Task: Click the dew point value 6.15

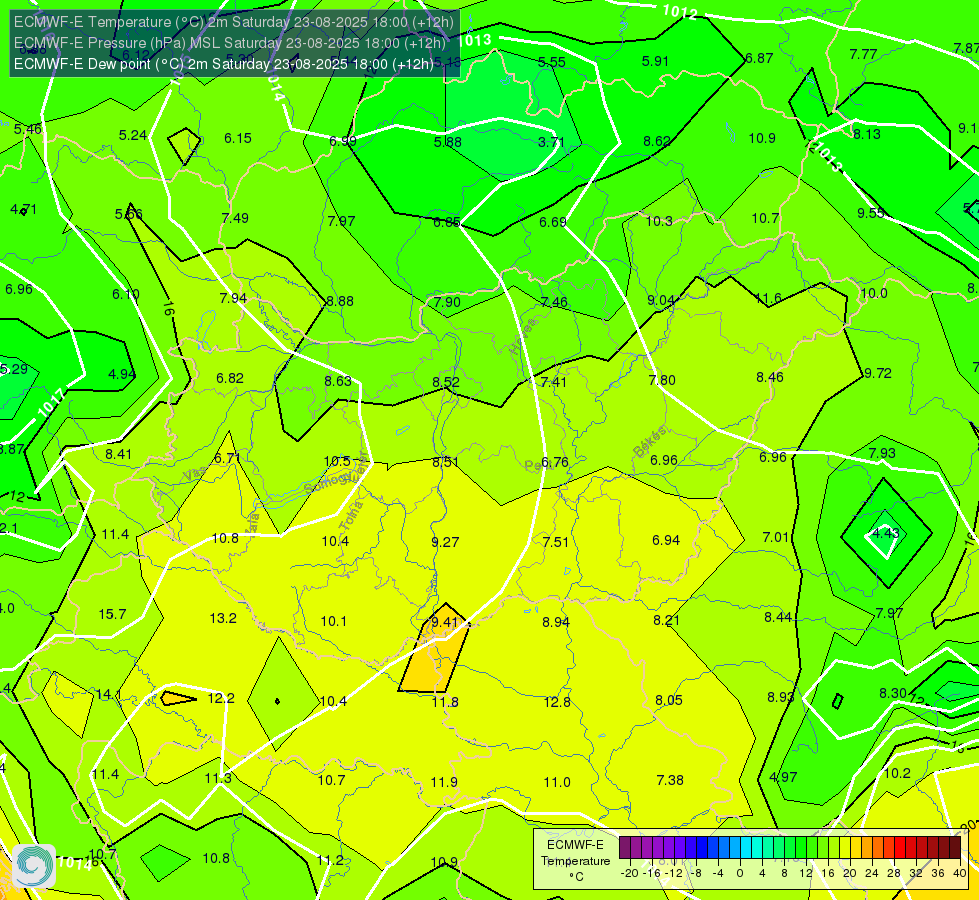Action: [238, 138]
